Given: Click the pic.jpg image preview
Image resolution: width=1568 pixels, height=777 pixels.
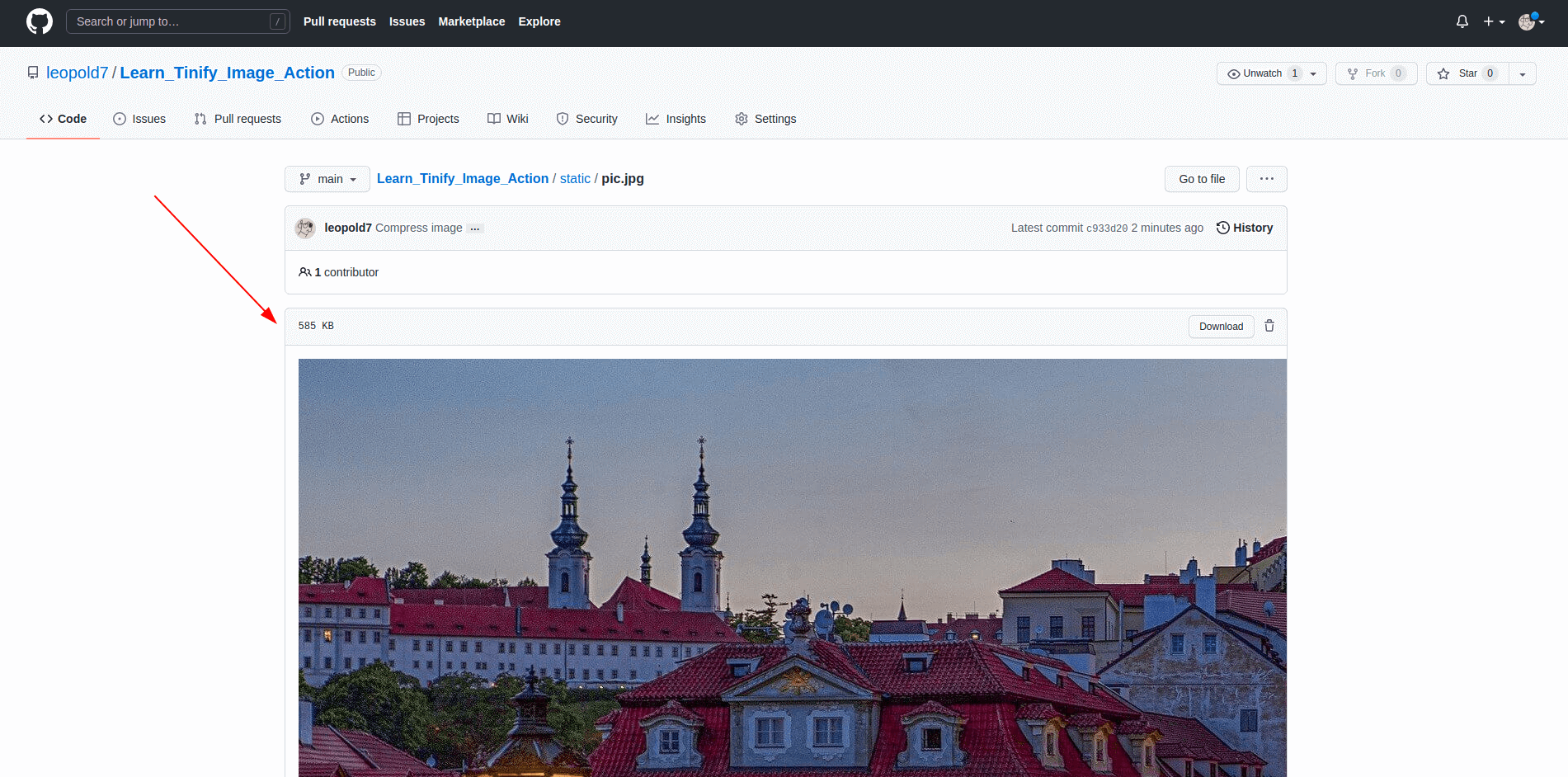Looking at the screenshot, I should point(792,567).
